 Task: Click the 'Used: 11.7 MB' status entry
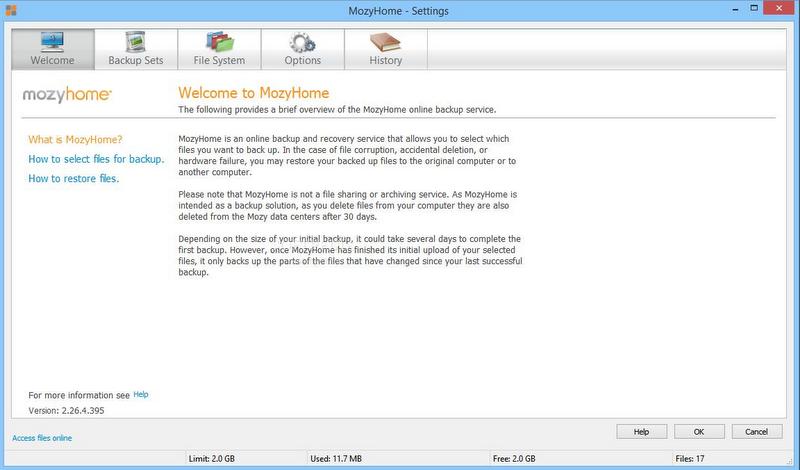coord(336,459)
